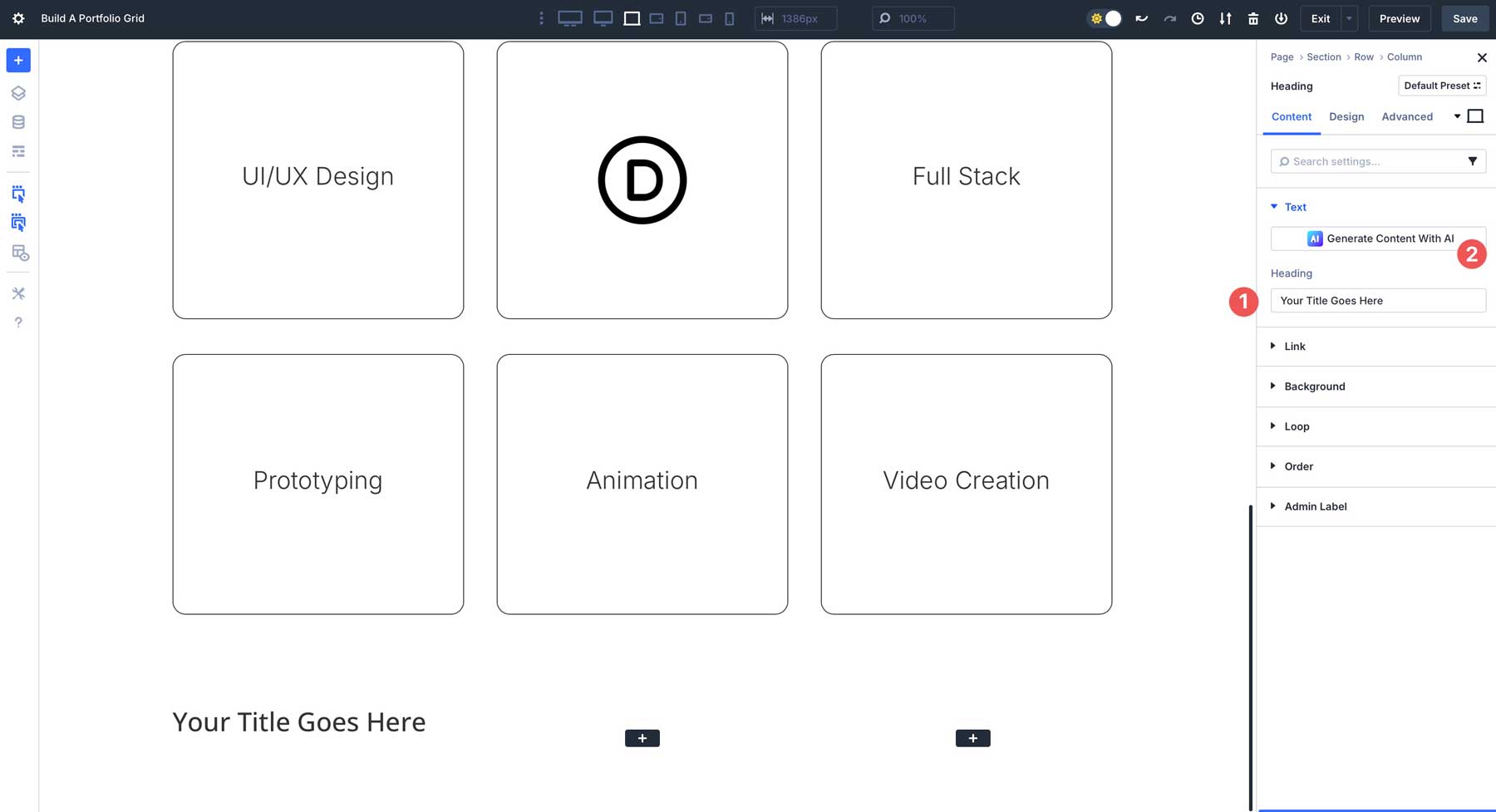Screen dimensions: 1496x812
Task: Expand the Background settings section
Action: click(1315, 386)
